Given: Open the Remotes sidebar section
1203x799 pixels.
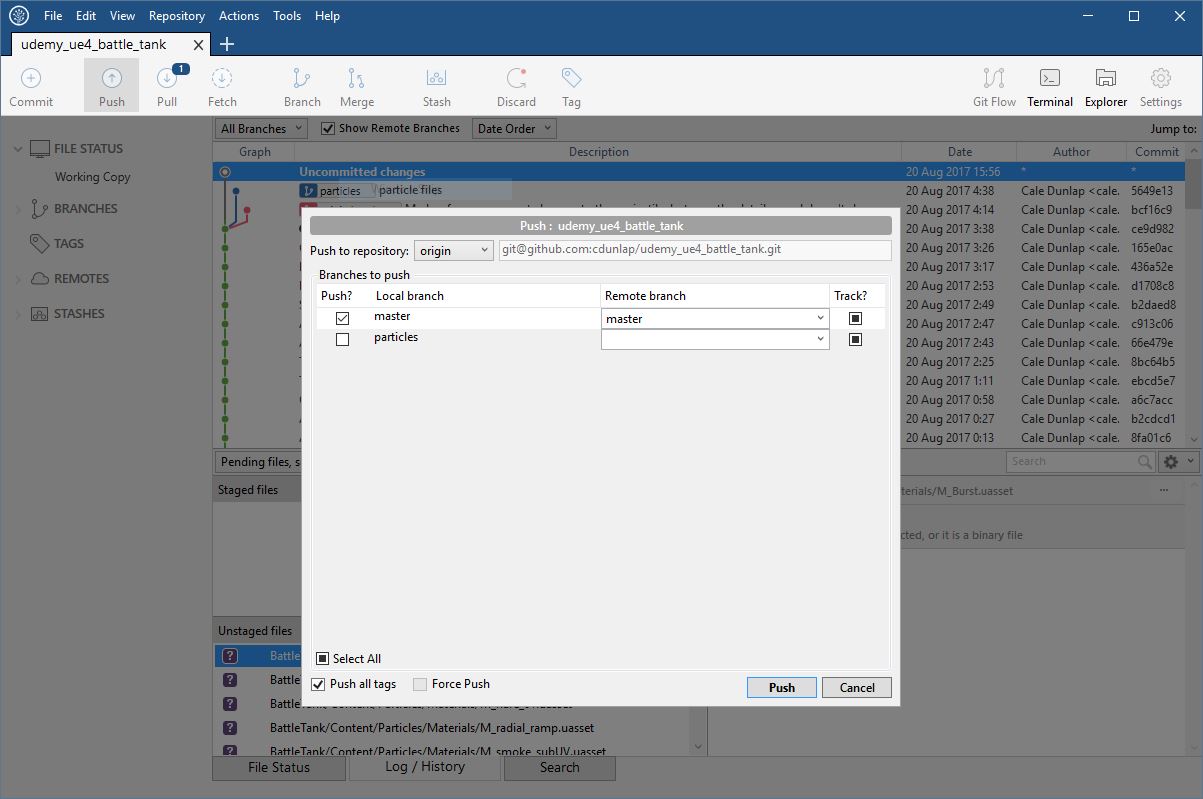Looking at the screenshot, I should click(x=81, y=278).
